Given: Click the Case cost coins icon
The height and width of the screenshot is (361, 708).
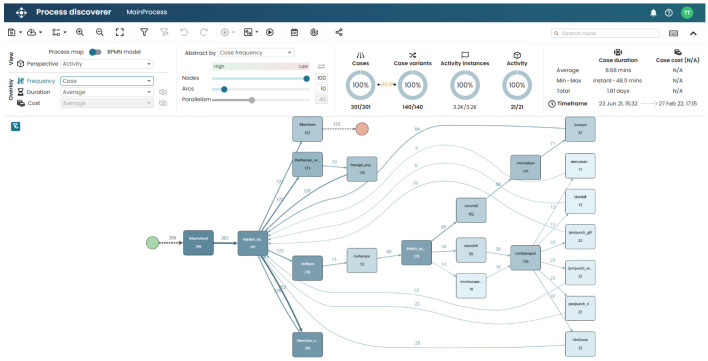Looking at the screenshot, I should click(x=677, y=52).
